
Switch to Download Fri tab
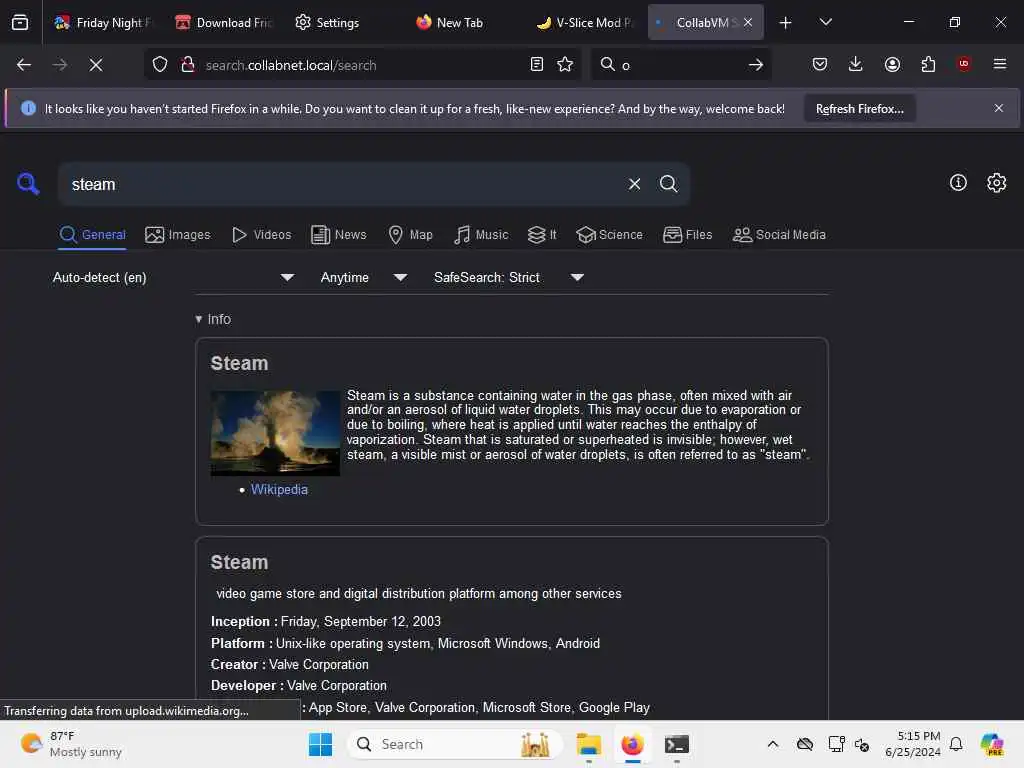(x=223, y=23)
